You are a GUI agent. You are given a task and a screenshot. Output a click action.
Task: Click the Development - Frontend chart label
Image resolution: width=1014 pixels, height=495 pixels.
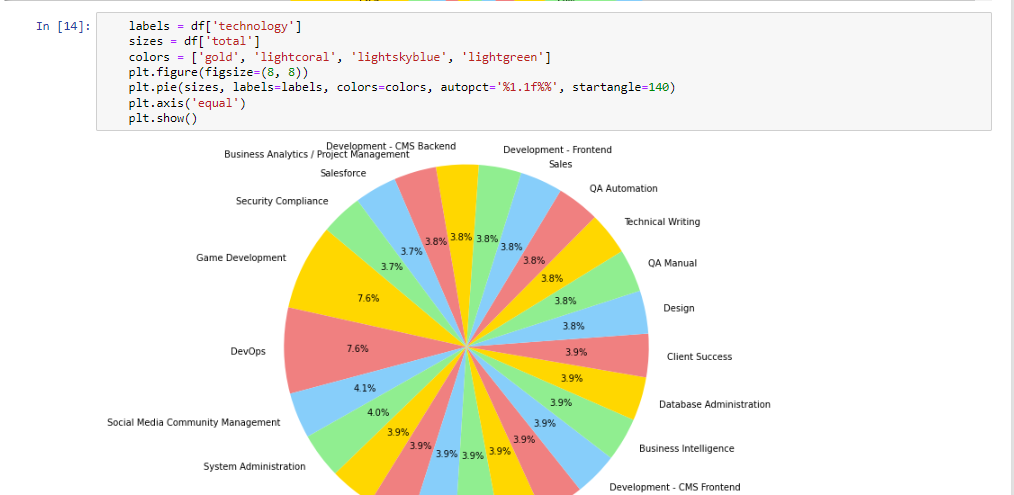[557, 150]
